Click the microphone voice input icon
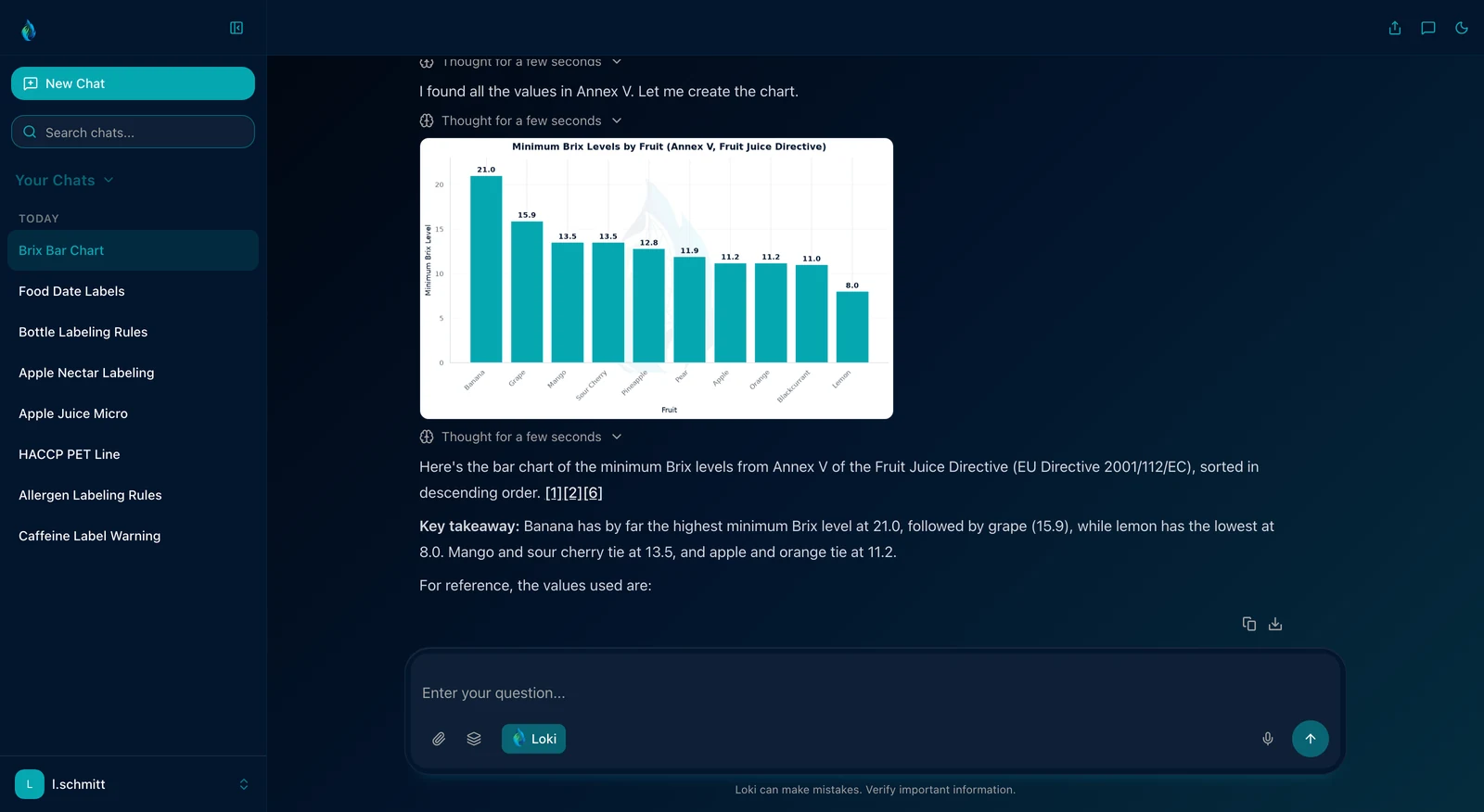Image resolution: width=1484 pixels, height=812 pixels. 1268,739
